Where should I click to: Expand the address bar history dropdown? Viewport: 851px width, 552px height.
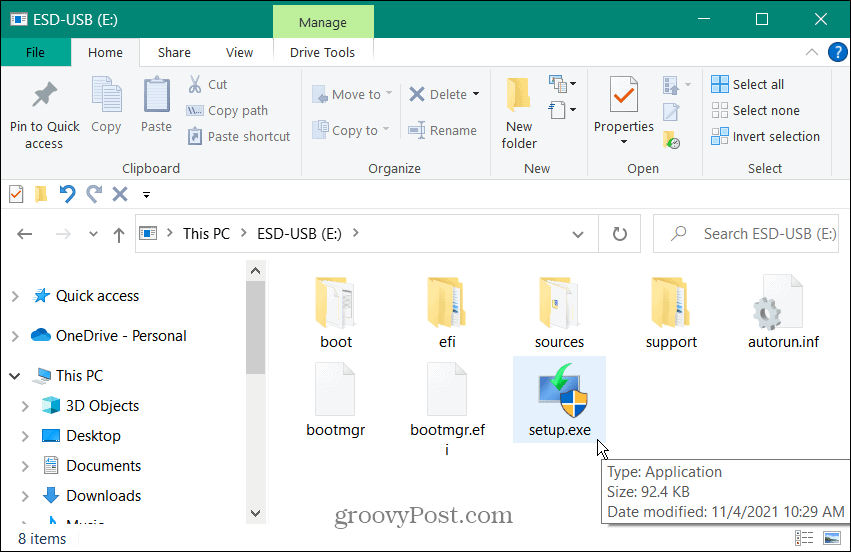(x=578, y=234)
